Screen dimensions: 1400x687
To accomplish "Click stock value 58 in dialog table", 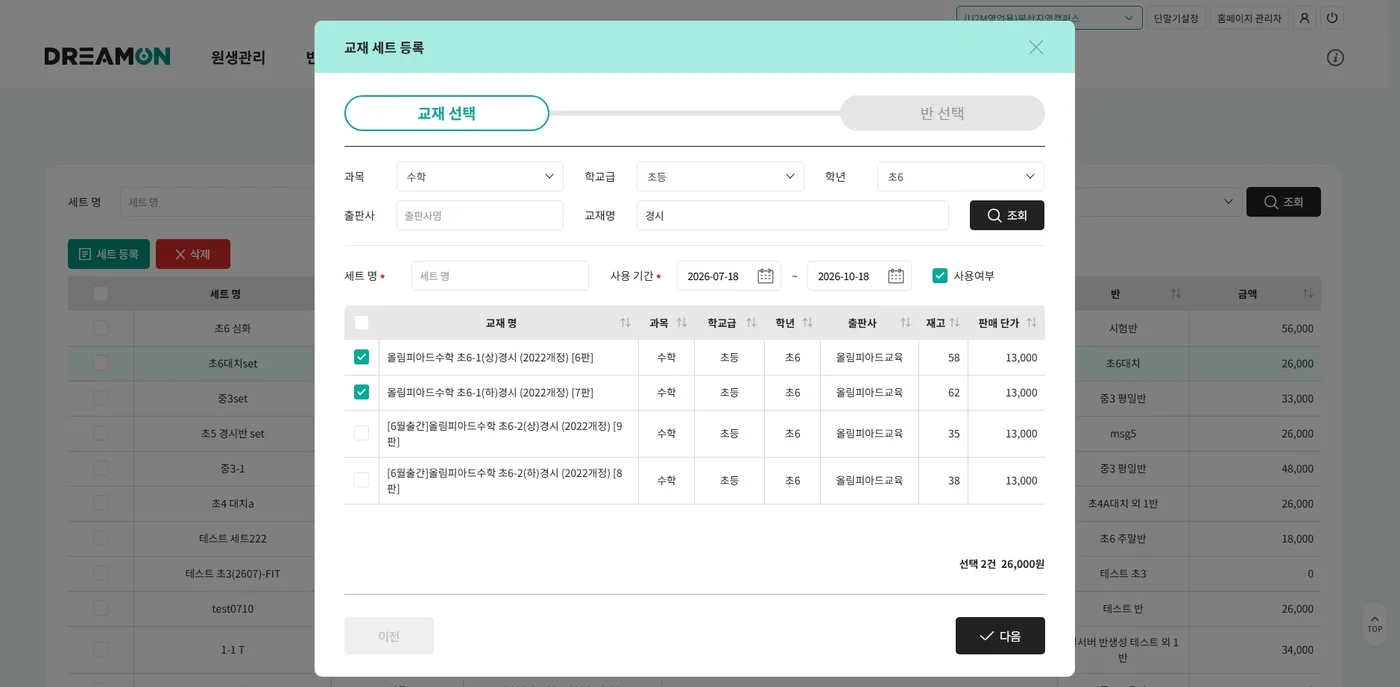I will tap(954, 357).
